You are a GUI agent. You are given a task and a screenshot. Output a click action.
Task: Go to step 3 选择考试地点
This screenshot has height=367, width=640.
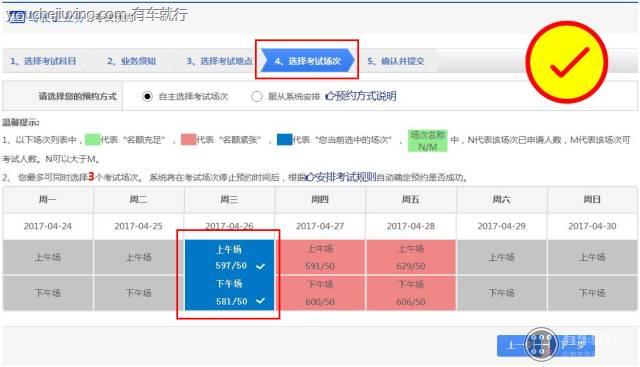point(220,61)
